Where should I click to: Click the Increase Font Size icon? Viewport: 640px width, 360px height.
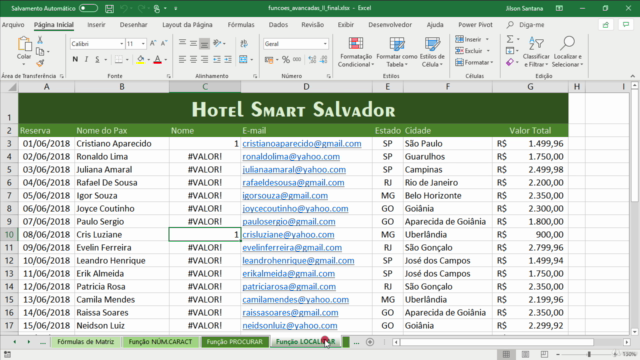point(153,43)
